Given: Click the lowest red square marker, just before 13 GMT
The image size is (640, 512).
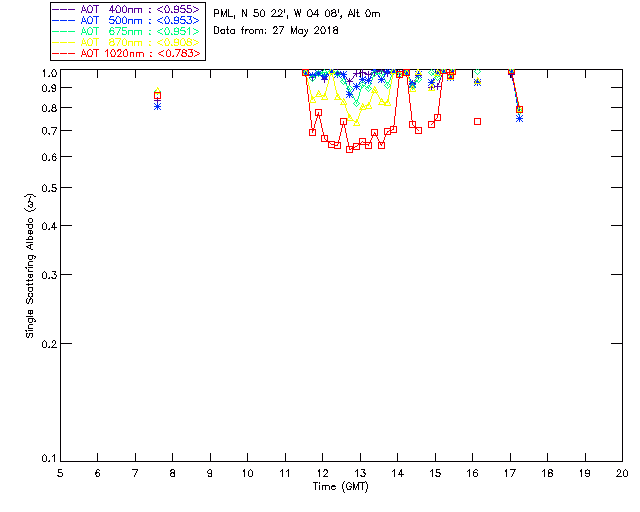Looking at the screenshot, I should coord(349,149).
